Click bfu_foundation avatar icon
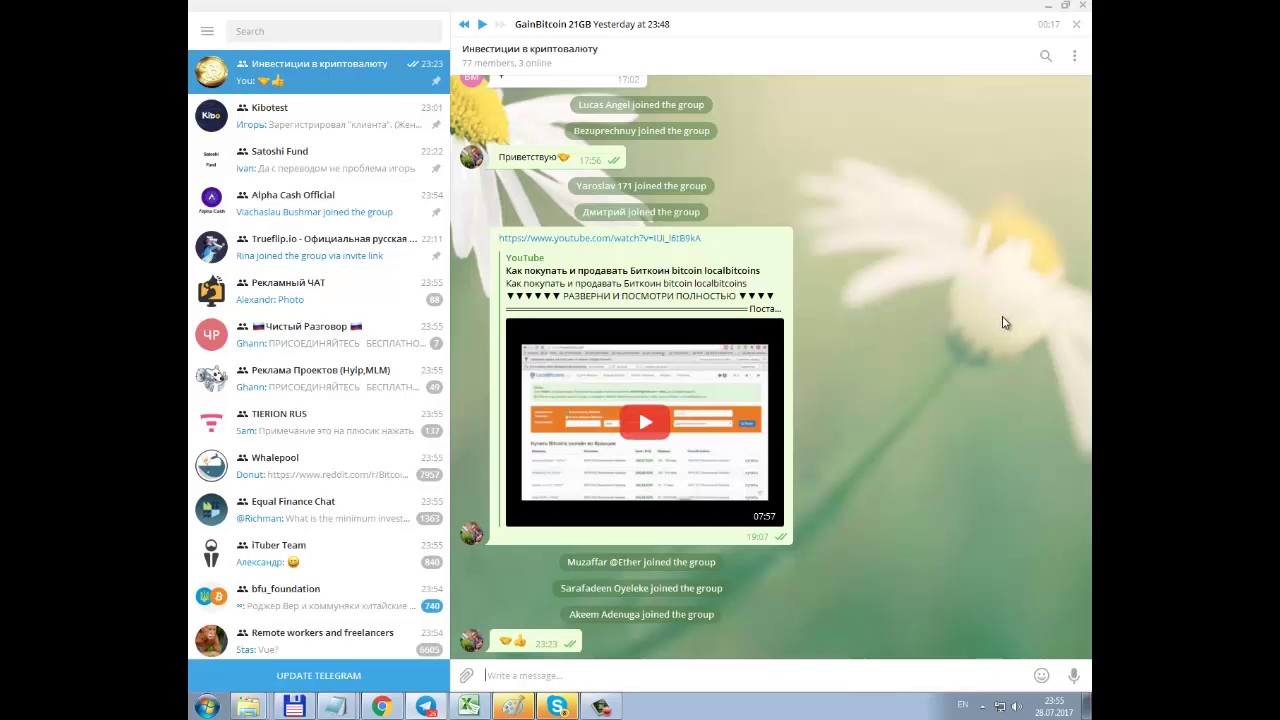1280x720 pixels. (211, 597)
